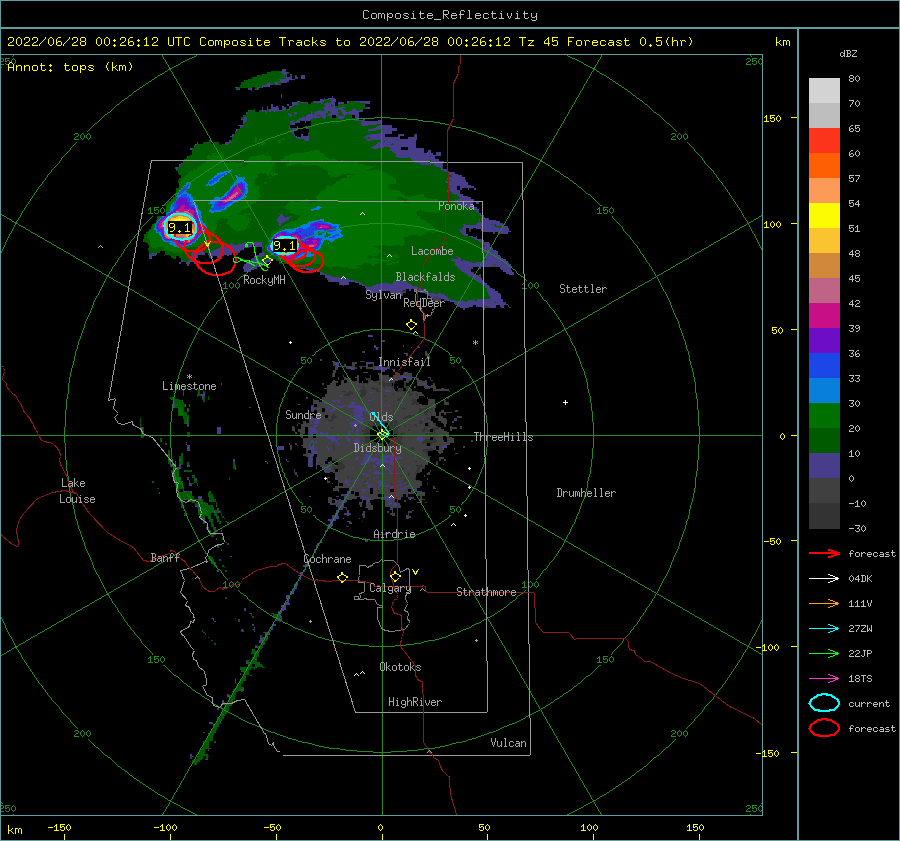Click the red forecast arrow legend icon
Viewport: 900px width, 841px height.
824,553
